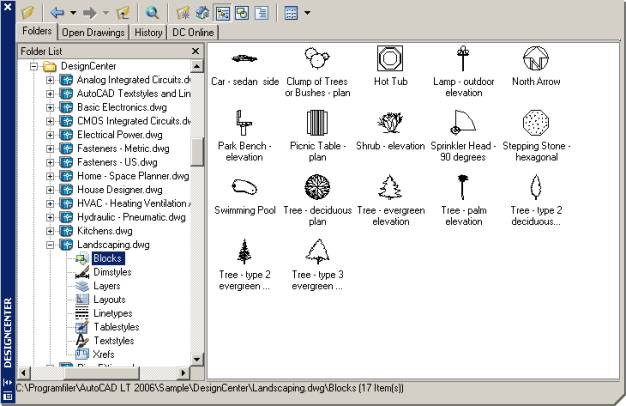Select Picnic Table - plan block

click(317, 136)
